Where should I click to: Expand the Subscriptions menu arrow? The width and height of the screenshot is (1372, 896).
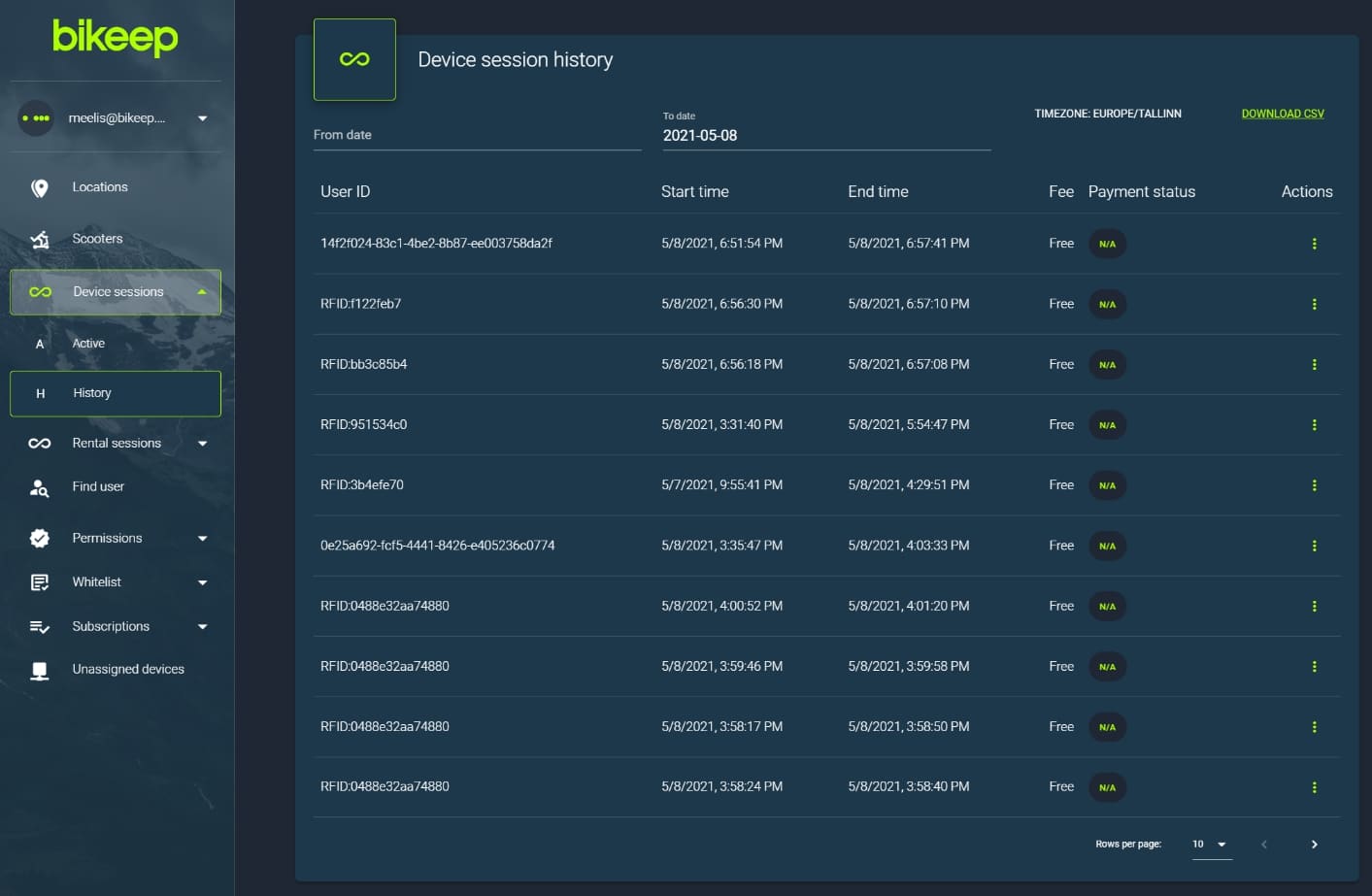tap(202, 627)
